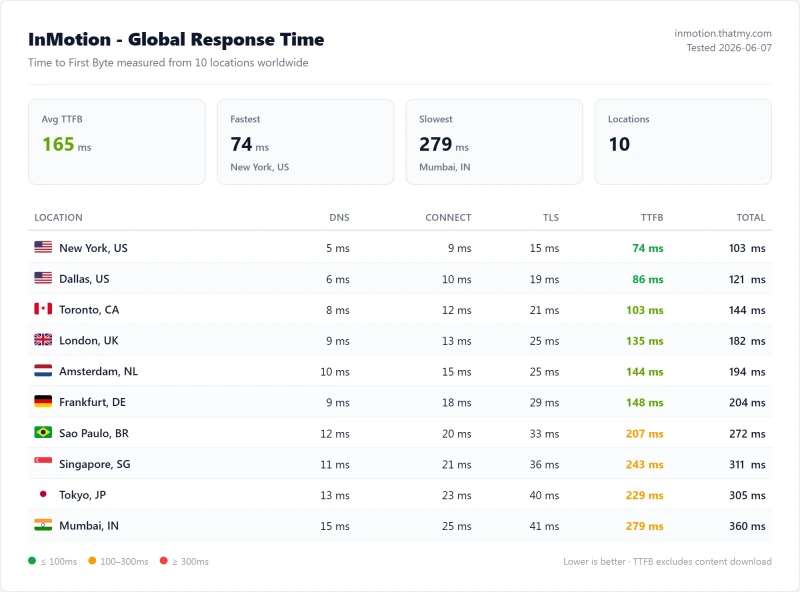
Task: Click the 144 ms TTFB value for Amsterdam
Action: pos(645,372)
